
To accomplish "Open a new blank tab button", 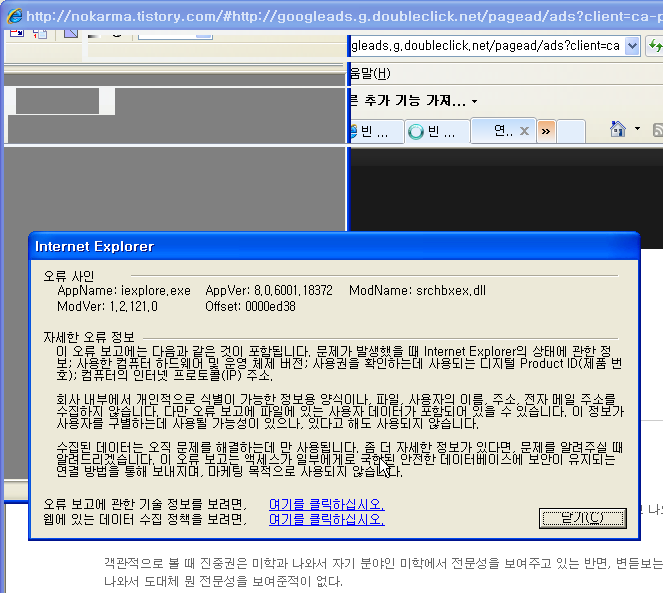I will tap(571, 132).
